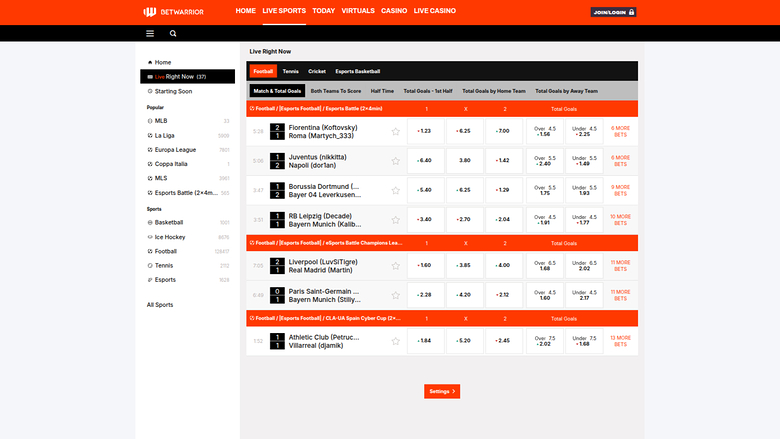Switch to the Cricket sport tab
The height and width of the screenshot is (439, 780).
tap(317, 72)
